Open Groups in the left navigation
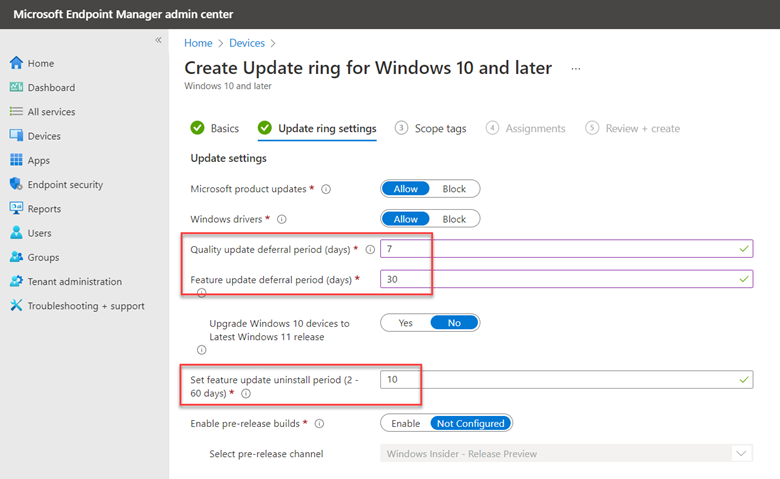This screenshot has height=479, width=780. tap(43, 257)
